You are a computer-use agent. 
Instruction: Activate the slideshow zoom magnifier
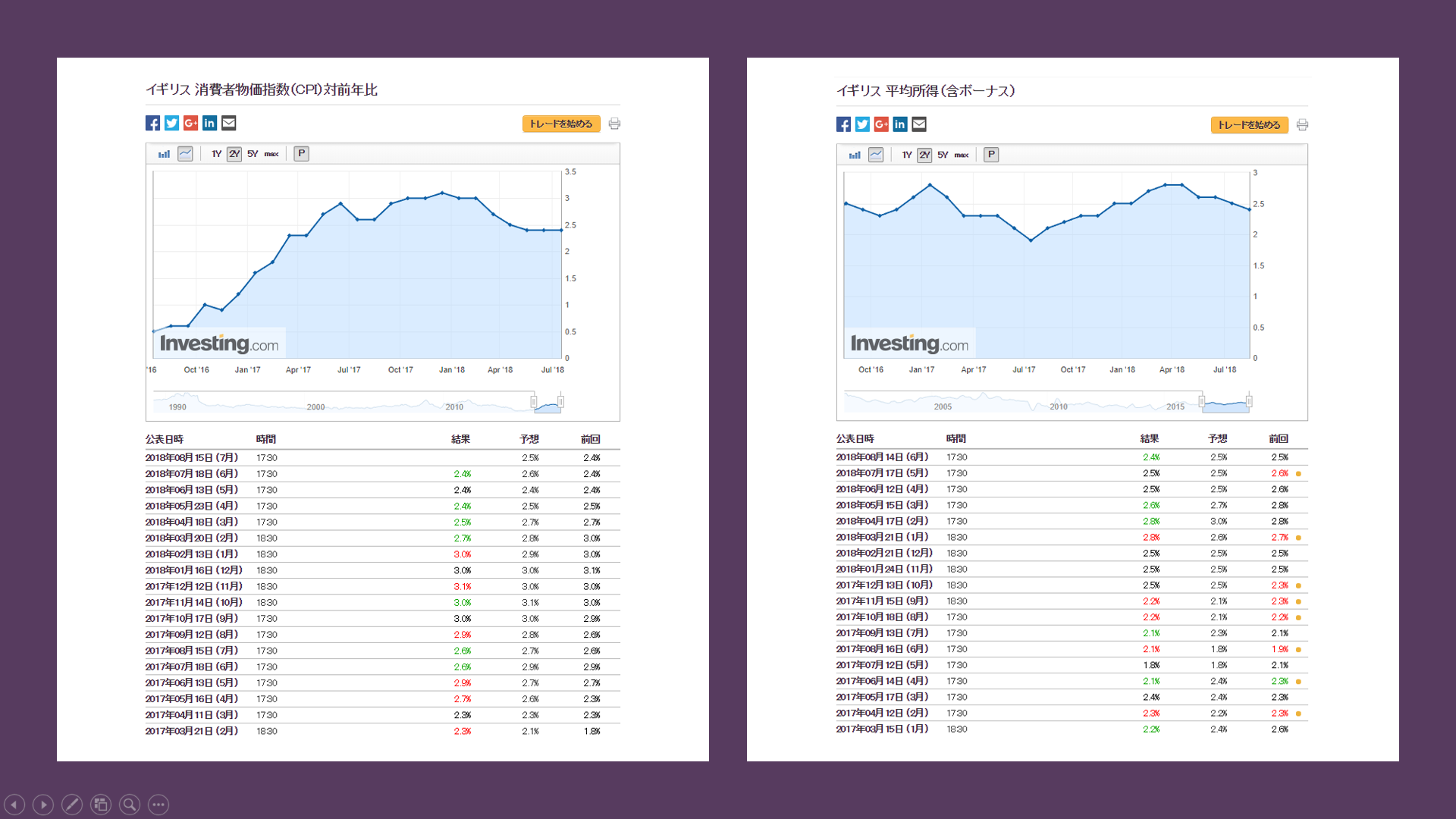pyautogui.click(x=130, y=805)
